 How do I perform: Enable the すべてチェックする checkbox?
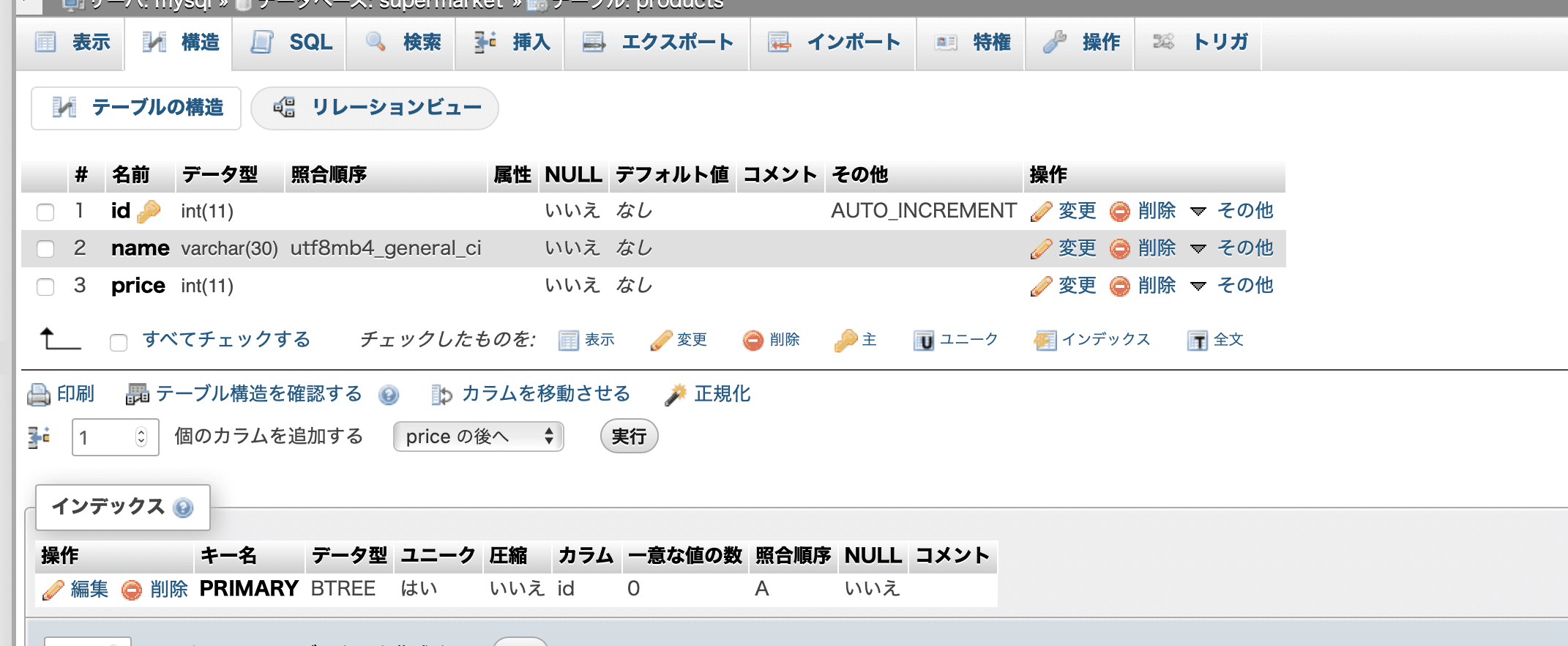(119, 342)
